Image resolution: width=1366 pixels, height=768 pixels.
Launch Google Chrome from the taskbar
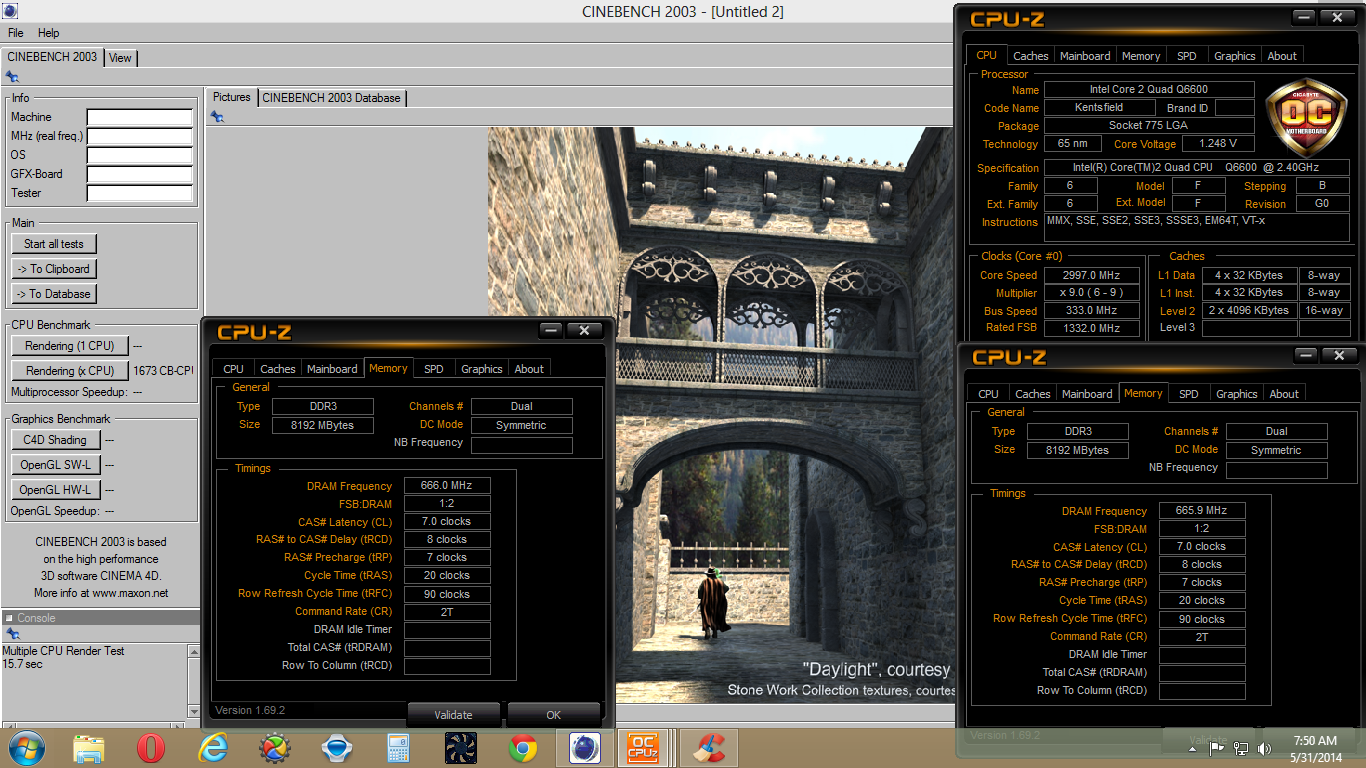tap(523, 748)
